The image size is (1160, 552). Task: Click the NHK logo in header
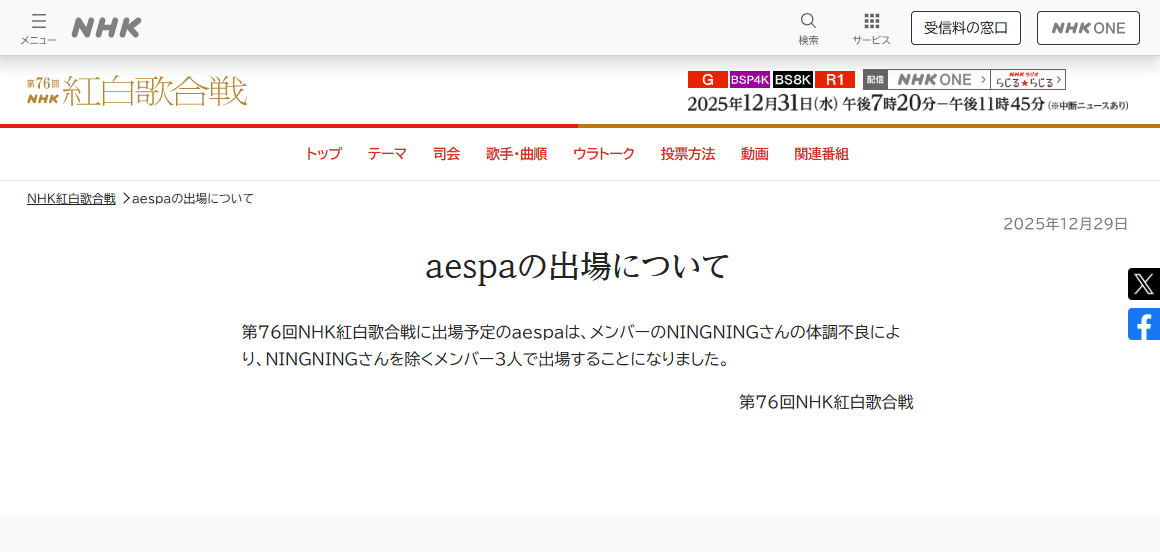pos(107,28)
